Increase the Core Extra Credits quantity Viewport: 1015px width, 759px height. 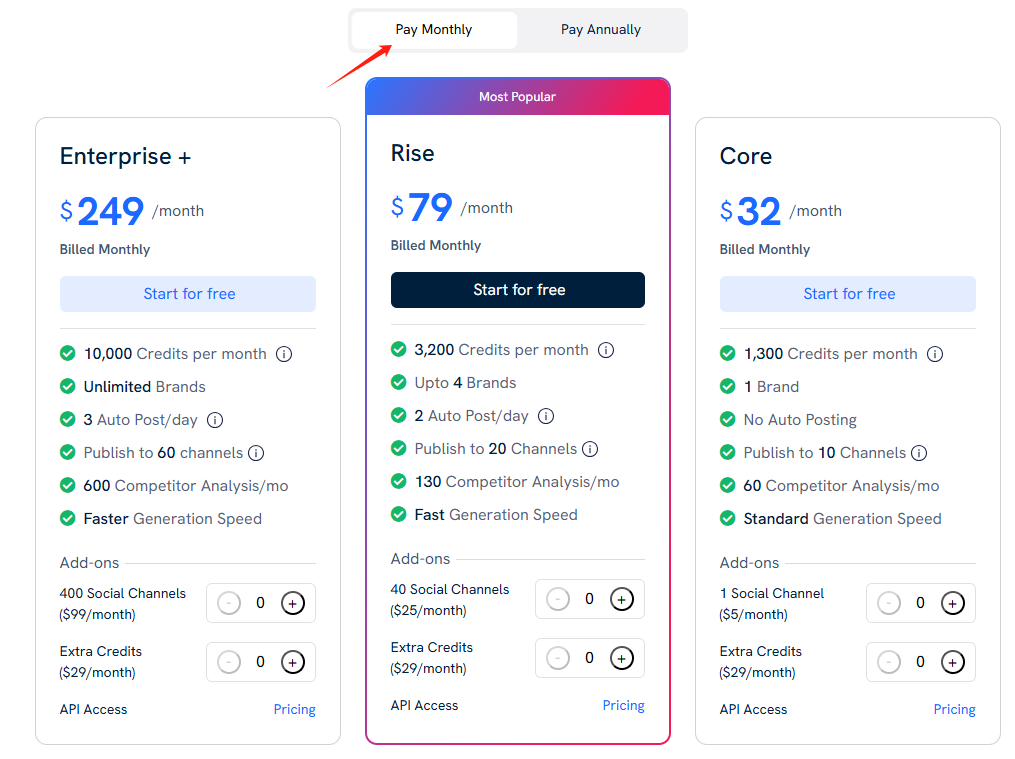click(952, 662)
